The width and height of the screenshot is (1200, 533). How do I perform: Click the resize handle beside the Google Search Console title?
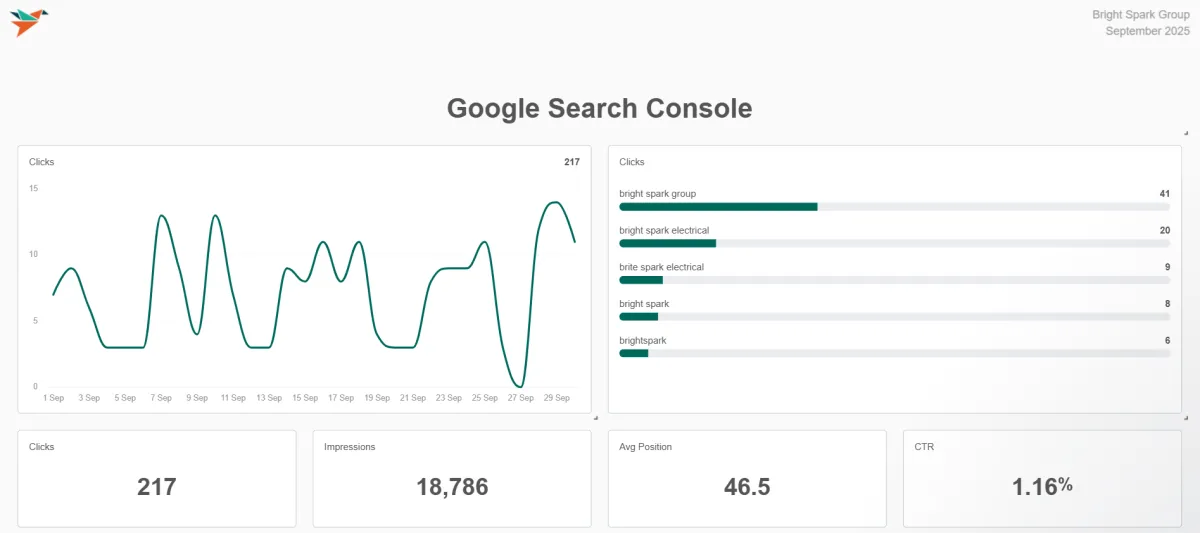coord(1185,133)
